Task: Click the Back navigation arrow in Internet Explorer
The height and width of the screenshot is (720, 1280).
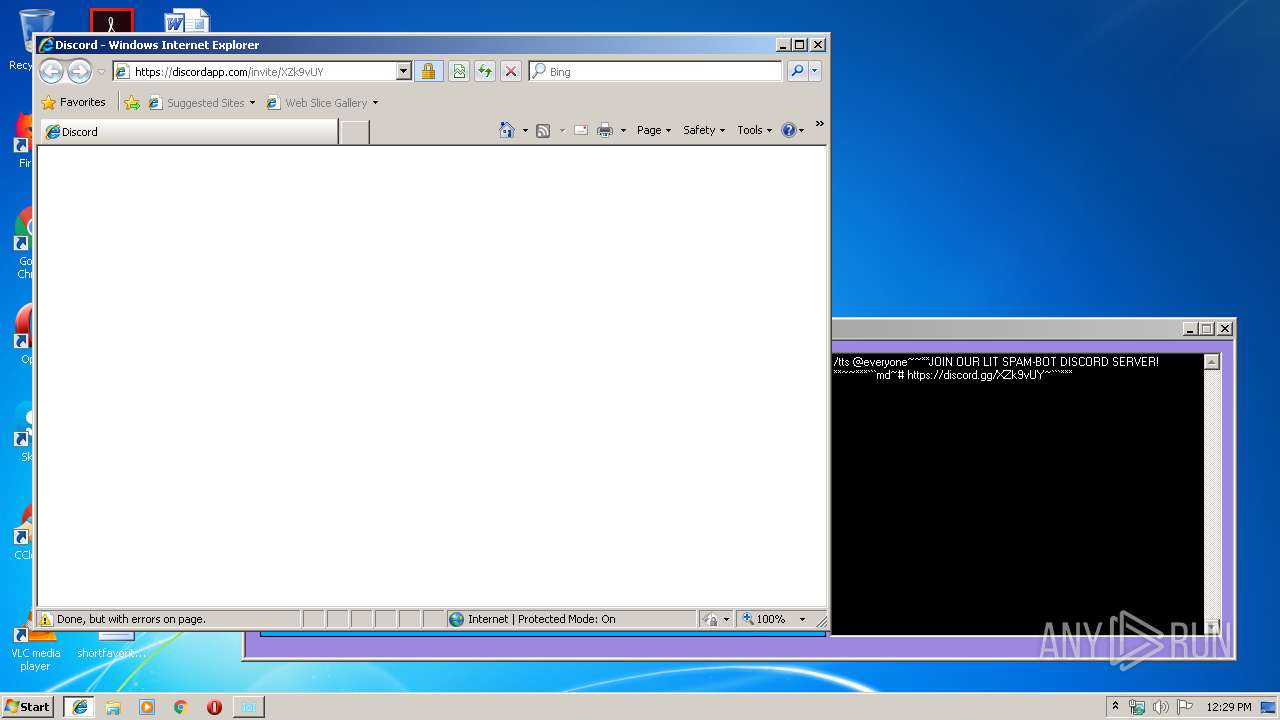Action: point(52,71)
